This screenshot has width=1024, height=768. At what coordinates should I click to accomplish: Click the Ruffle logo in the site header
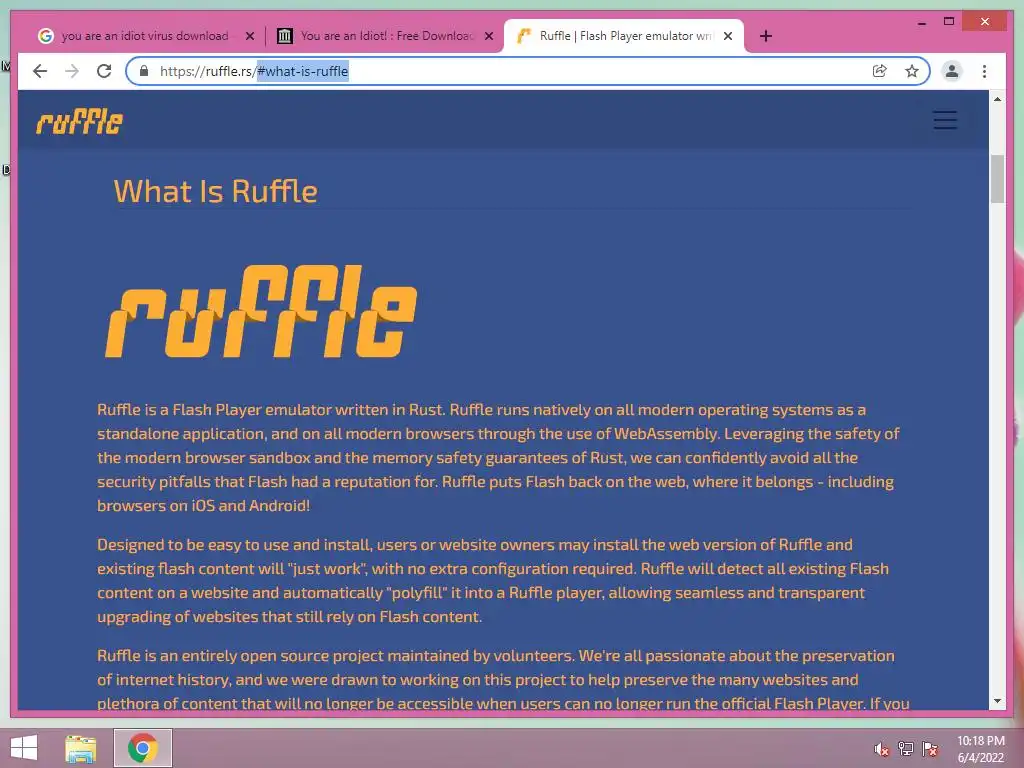(x=79, y=121)
